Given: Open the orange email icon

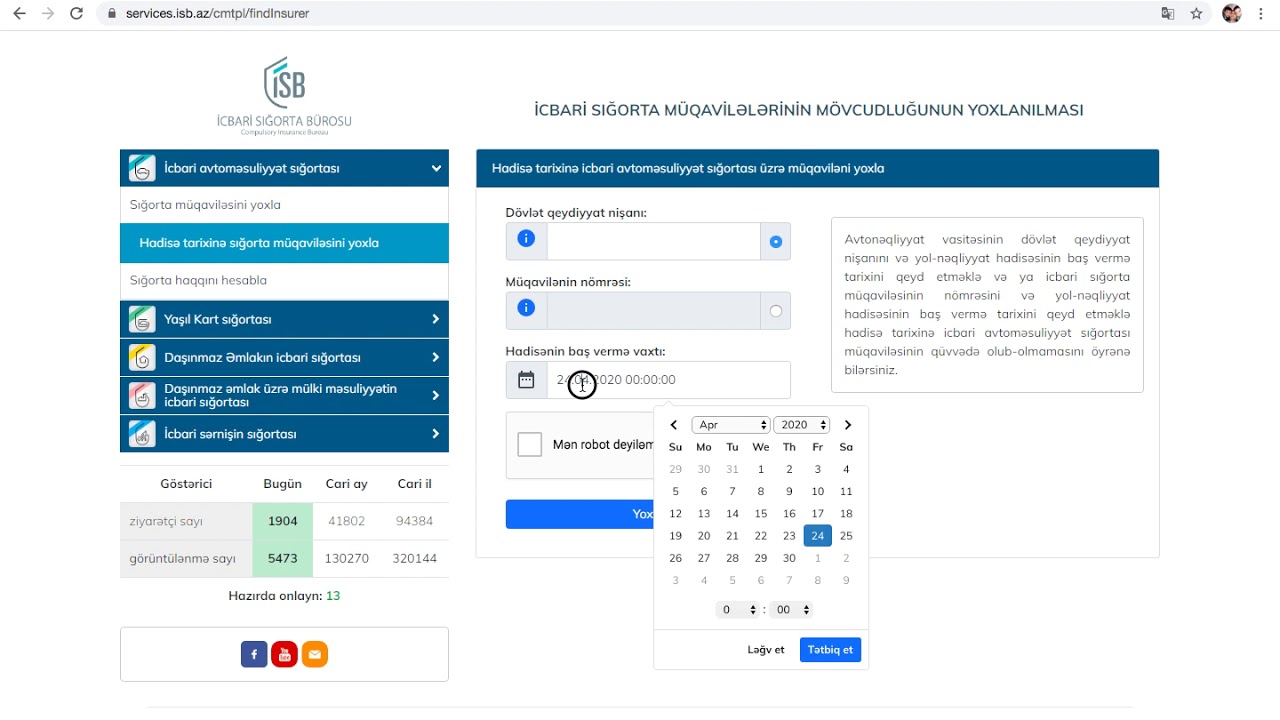Looking at the screenshot, I should [315, 655].
